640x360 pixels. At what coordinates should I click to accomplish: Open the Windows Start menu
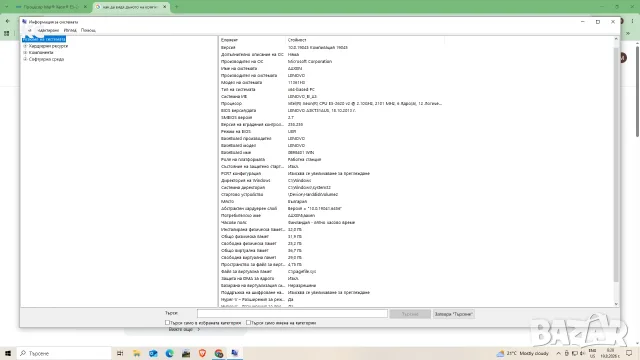coord(8,353)
